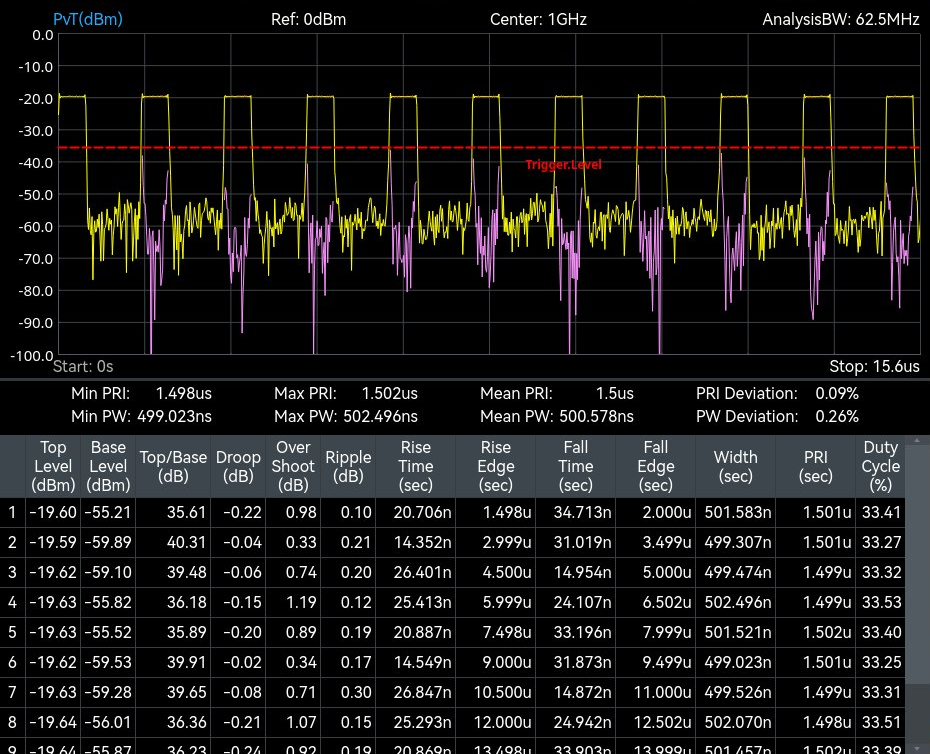Click the 40.31 Top/Base cell
This screenshot has width=930, height=754.
(173, 542)
